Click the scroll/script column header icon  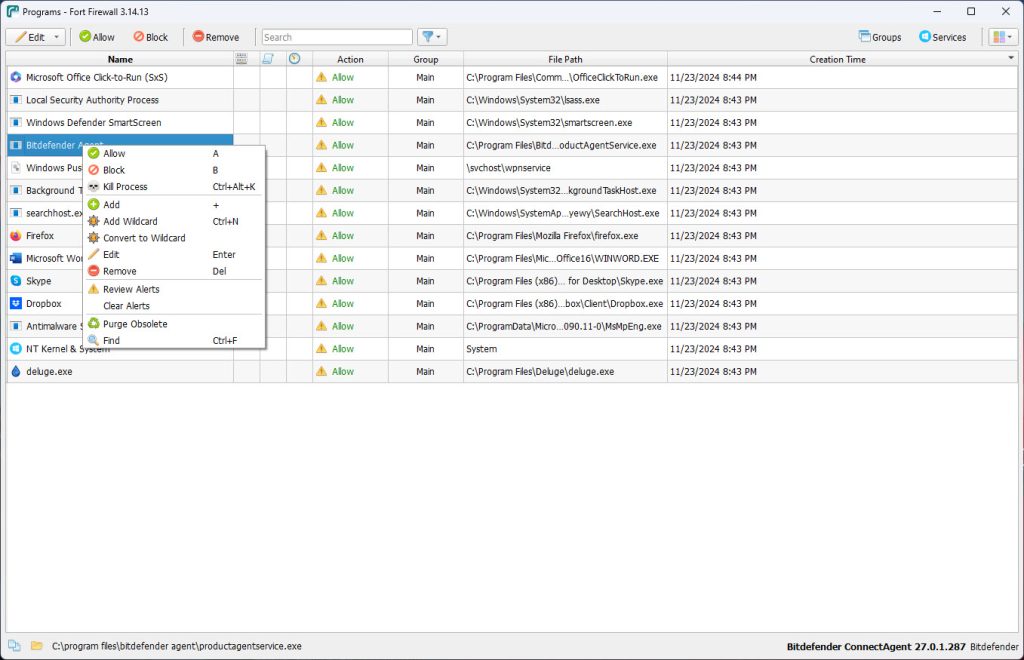268,59
